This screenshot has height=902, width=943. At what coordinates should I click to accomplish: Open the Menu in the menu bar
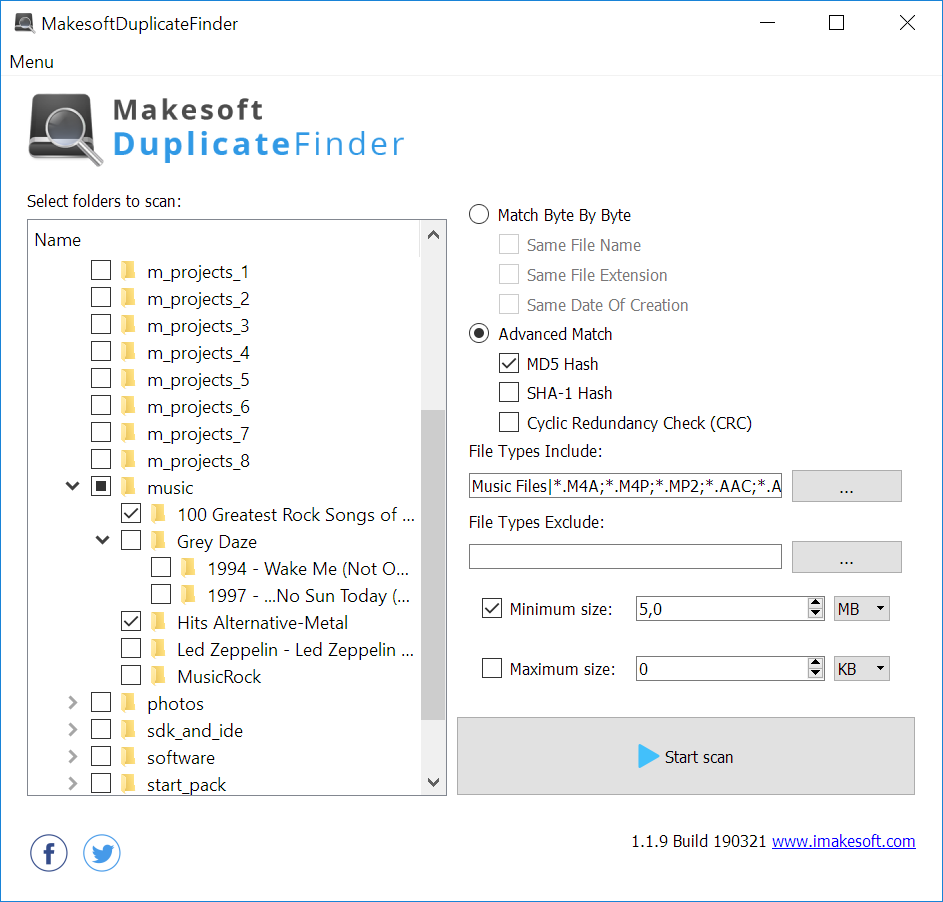click(32, 62)
